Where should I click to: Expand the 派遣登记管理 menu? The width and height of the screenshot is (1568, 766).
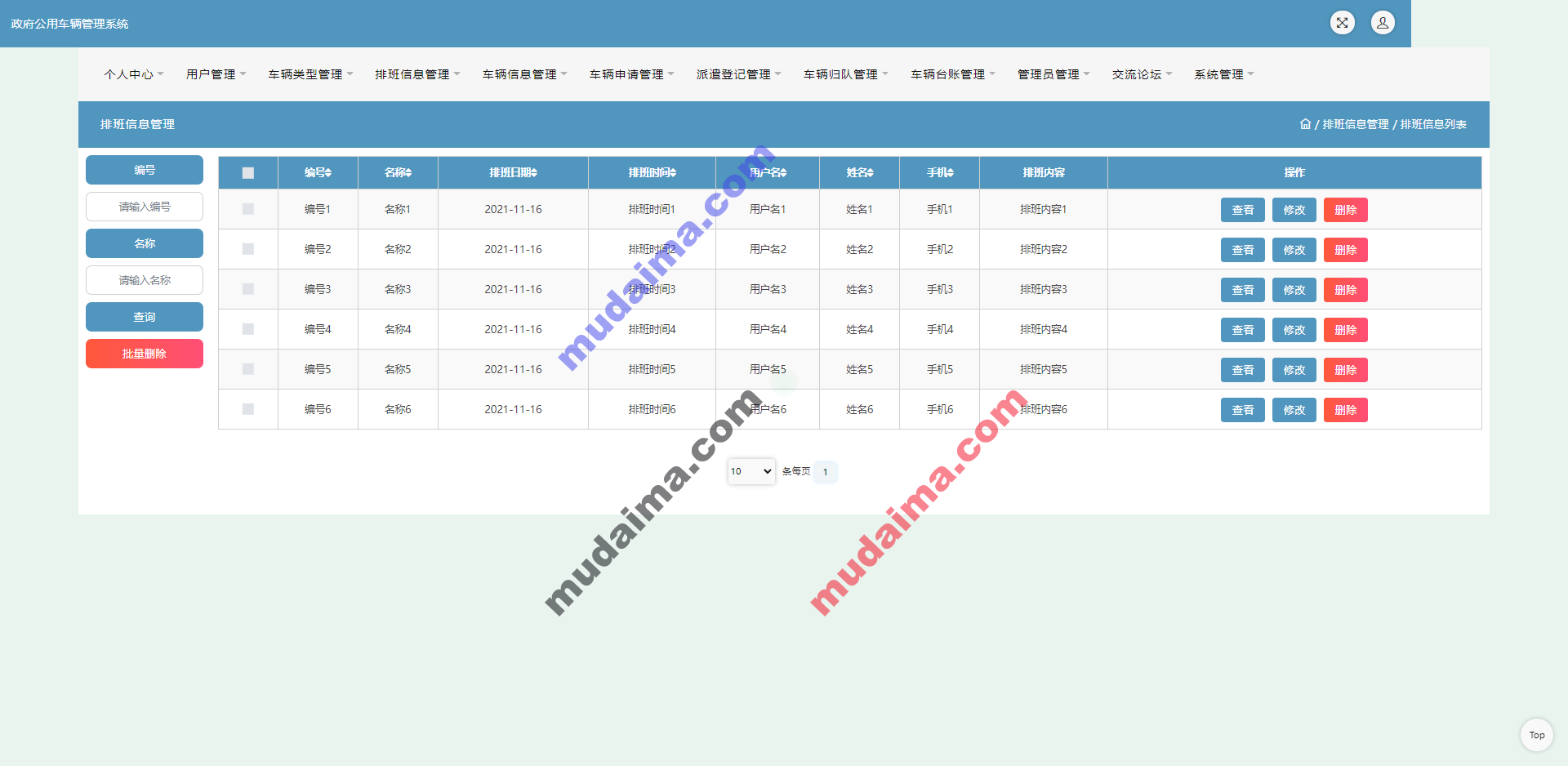pyautogui.click(x=739, y=74)
